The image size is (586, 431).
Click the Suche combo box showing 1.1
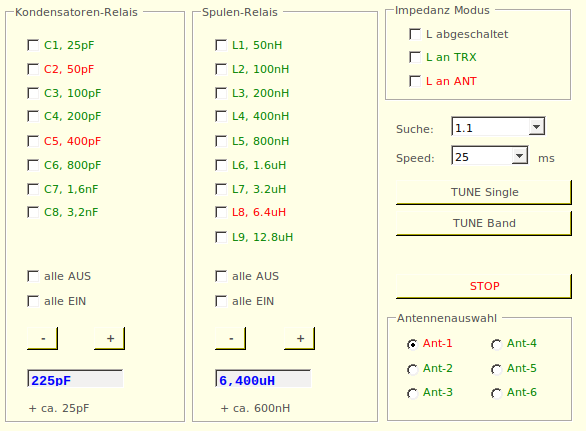pos(498,127)
